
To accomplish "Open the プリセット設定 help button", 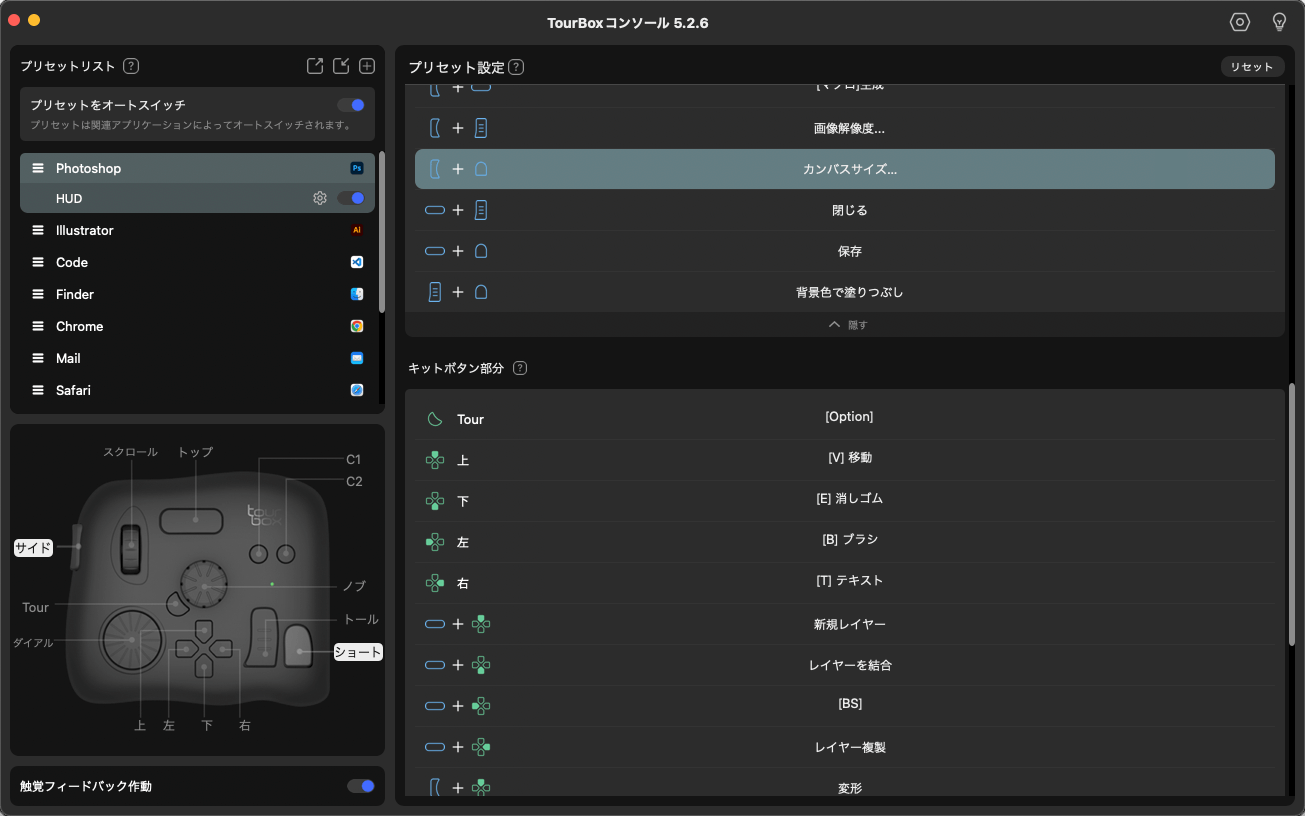I will [x=516, y=65].
